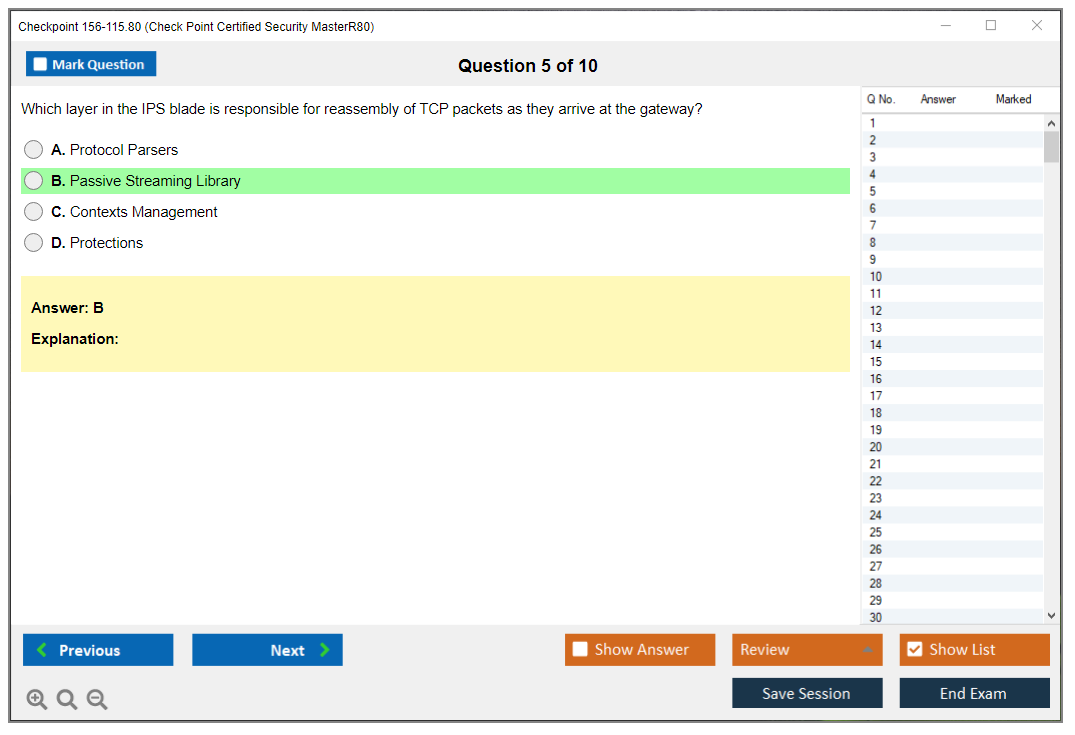Choose answer B. Passive Streaming Library
The height and width of the screenshot is (735, 1075).
(x=34, y=181)
